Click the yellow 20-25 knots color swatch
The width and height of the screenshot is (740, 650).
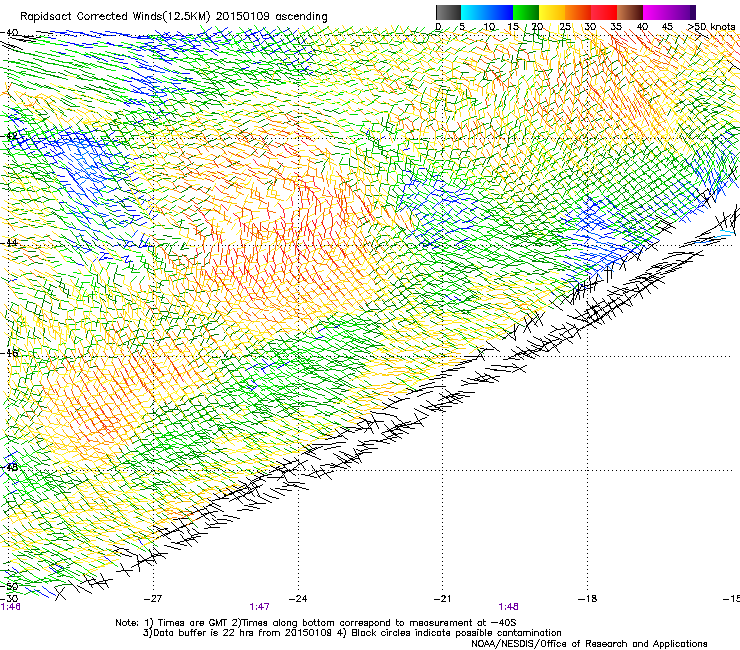(x=552, y=12)
